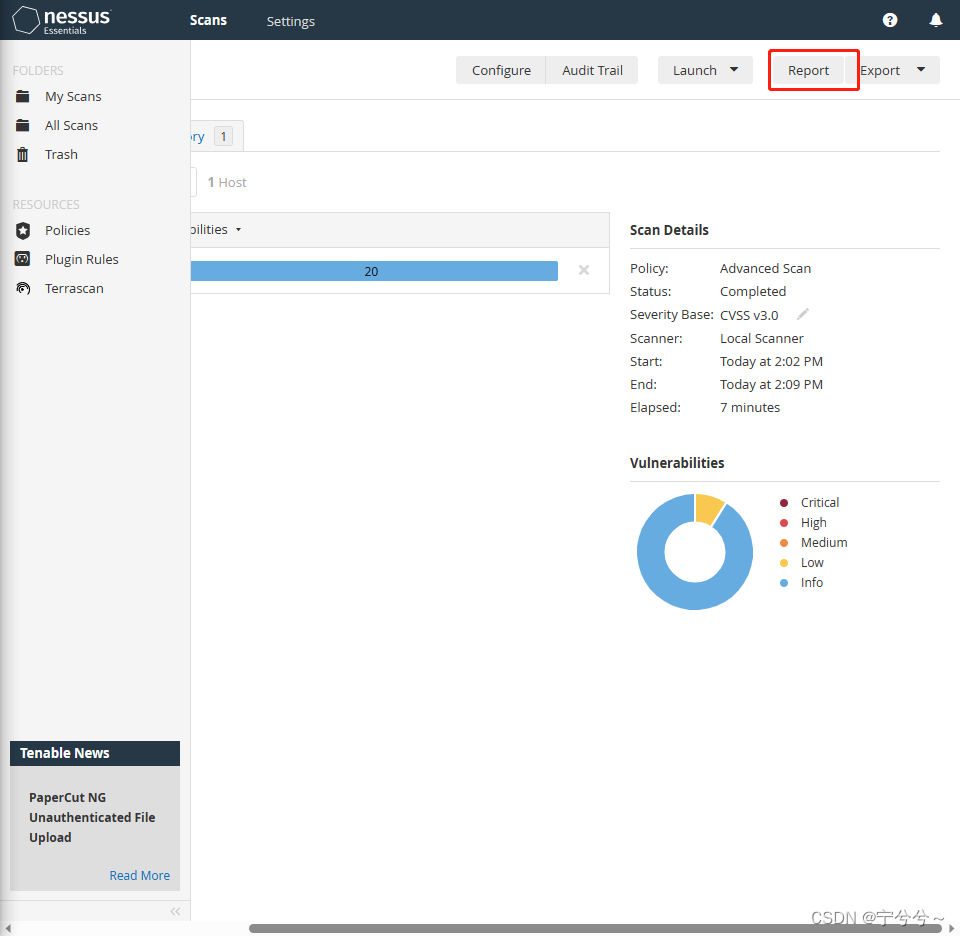Click the '7 minutes' elapsed value
Image resolution: width=960 pixels, height=936 pixels.
click(x=750, y=408)
